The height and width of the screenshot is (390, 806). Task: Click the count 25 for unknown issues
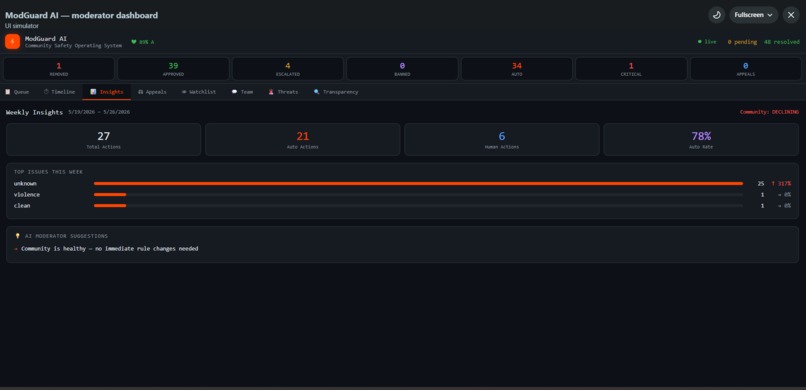pos(761,183)
